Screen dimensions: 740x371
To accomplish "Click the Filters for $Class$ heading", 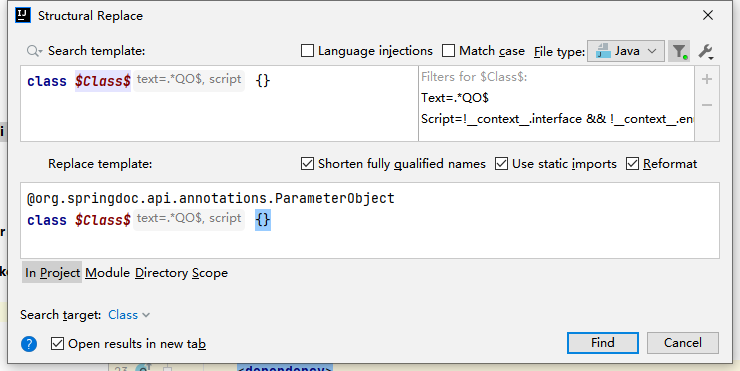I will 474,77.
